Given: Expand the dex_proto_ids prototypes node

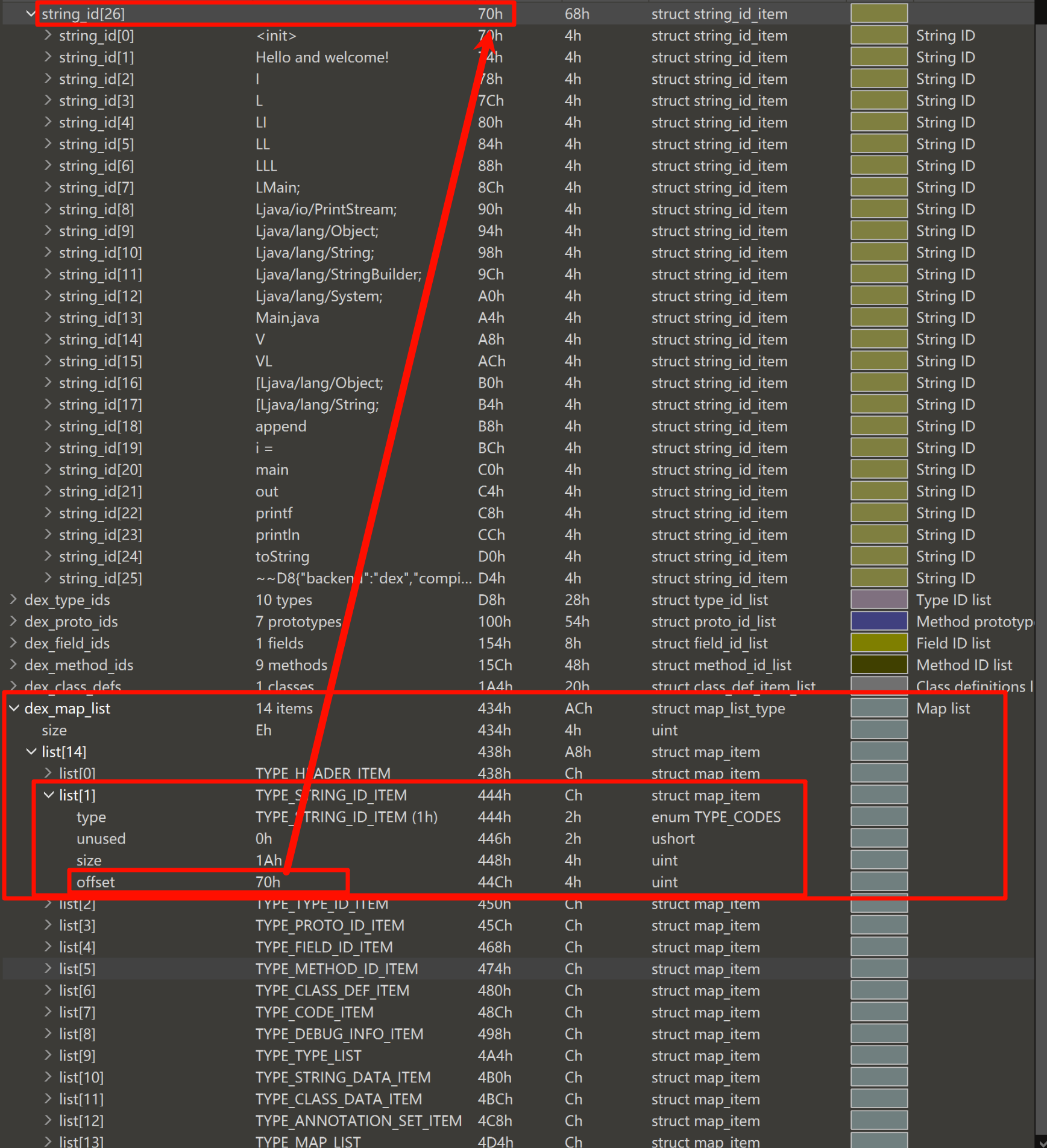Looking at the screenshot, I should [13, 622].
